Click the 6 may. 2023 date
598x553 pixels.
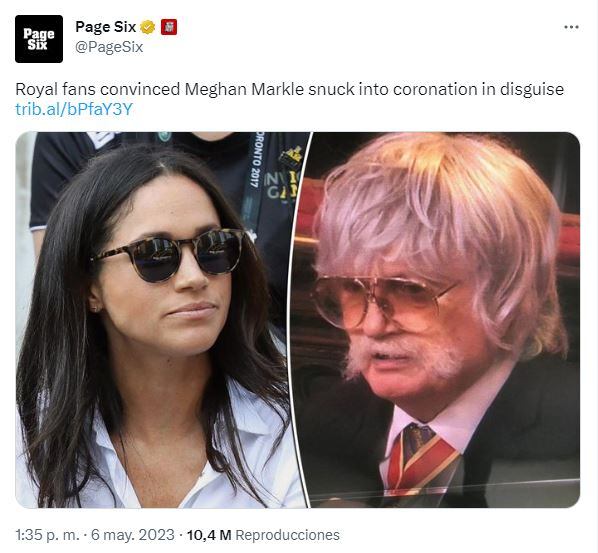133,535
